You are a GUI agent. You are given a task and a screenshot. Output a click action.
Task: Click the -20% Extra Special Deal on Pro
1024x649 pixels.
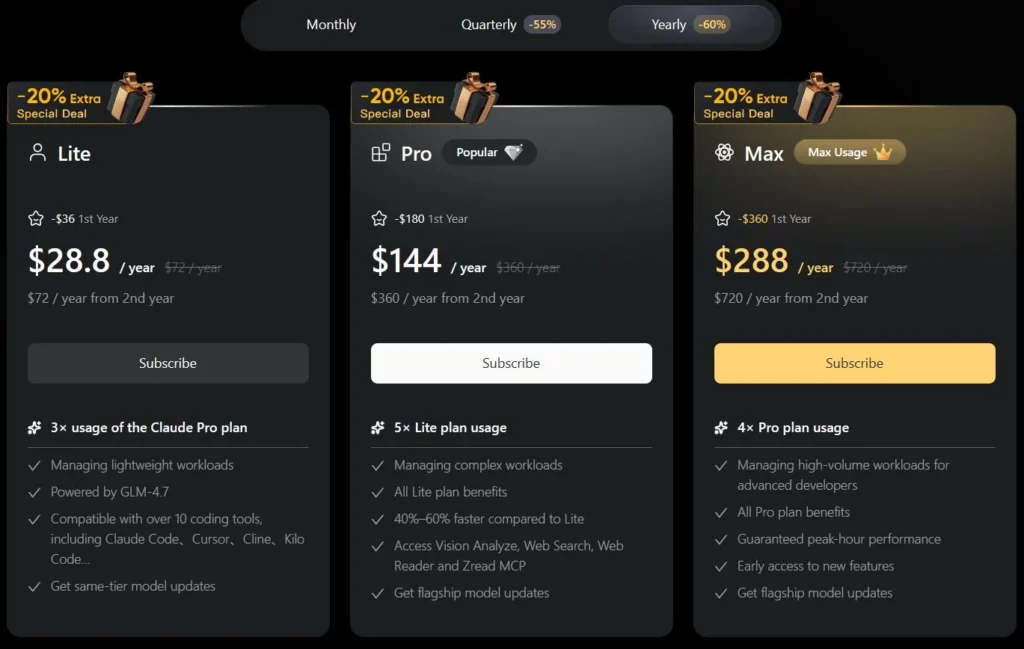pyautogui.click(x=402, y=103)
